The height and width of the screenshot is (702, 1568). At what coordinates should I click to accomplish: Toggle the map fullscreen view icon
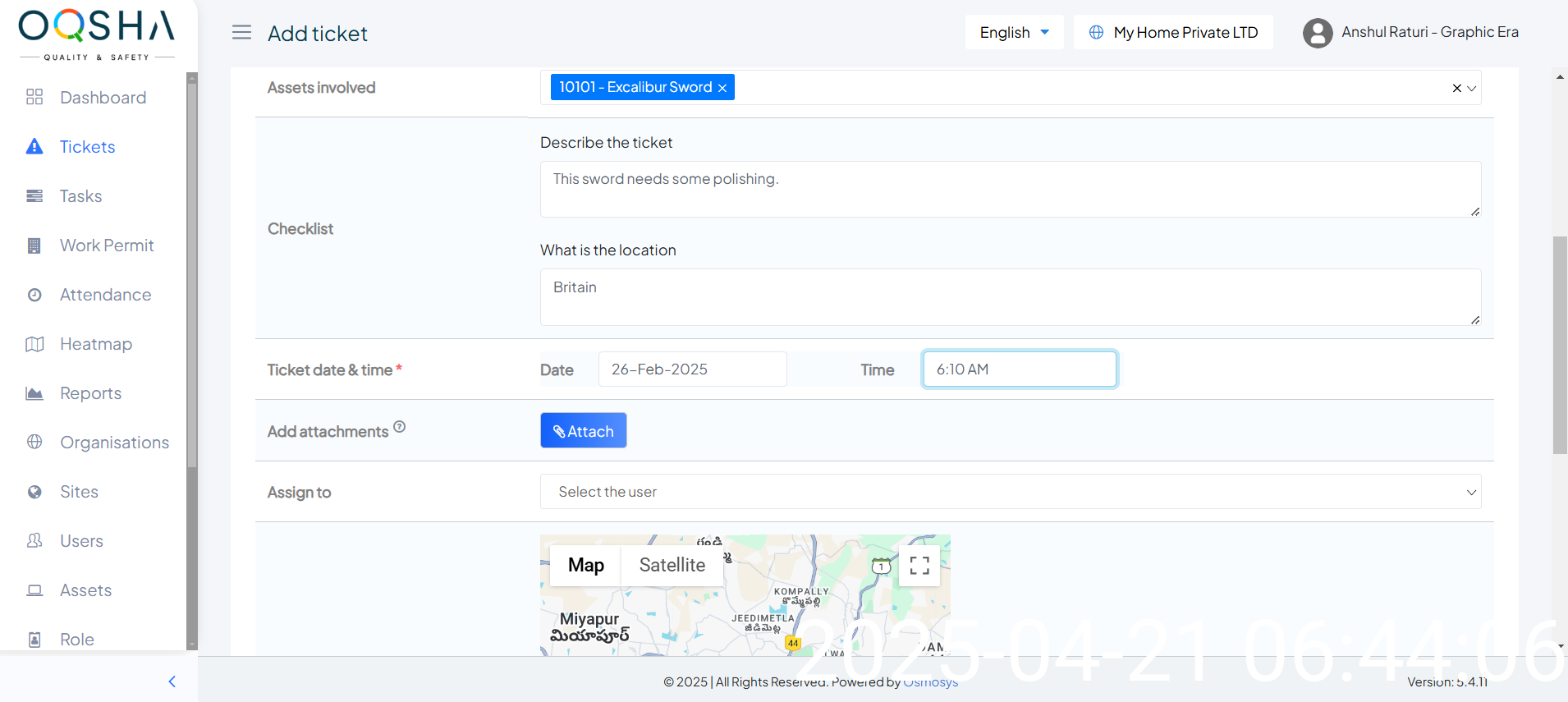click(x=919, y=566)
